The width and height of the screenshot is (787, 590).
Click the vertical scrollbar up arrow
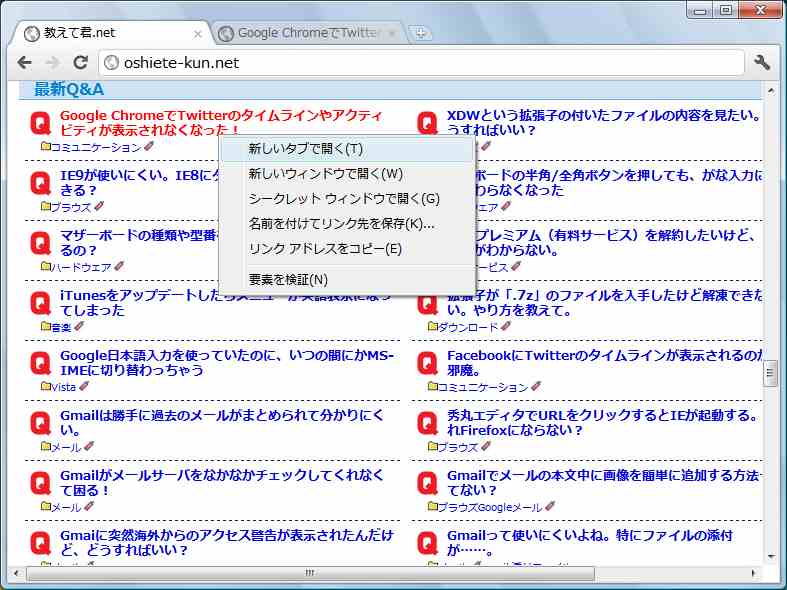click(770, 90)
